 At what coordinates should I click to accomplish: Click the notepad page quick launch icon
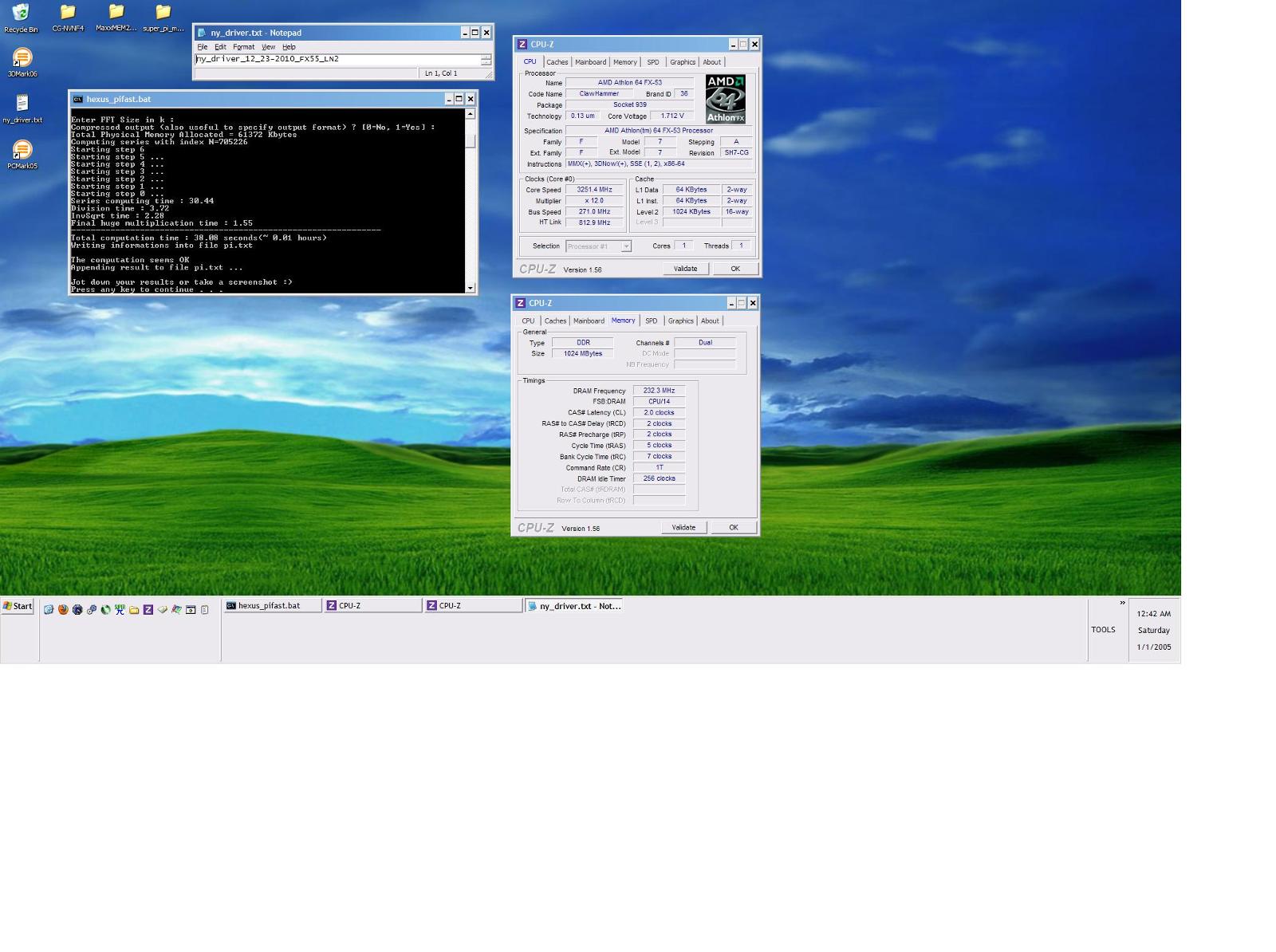(x=205, y=609)
